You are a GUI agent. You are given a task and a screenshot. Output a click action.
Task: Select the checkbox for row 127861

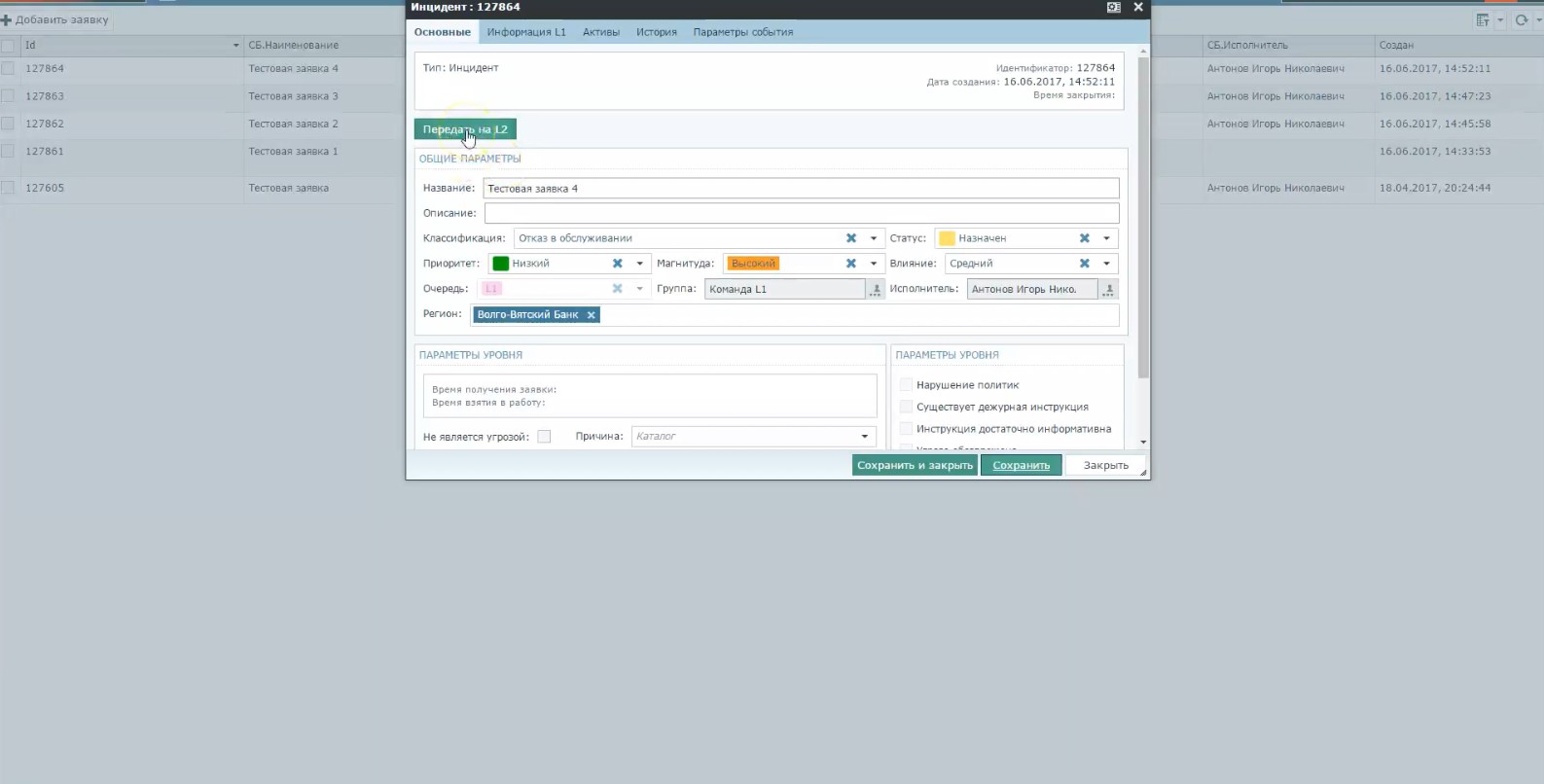pyautogui.click(x=8, y=152)
